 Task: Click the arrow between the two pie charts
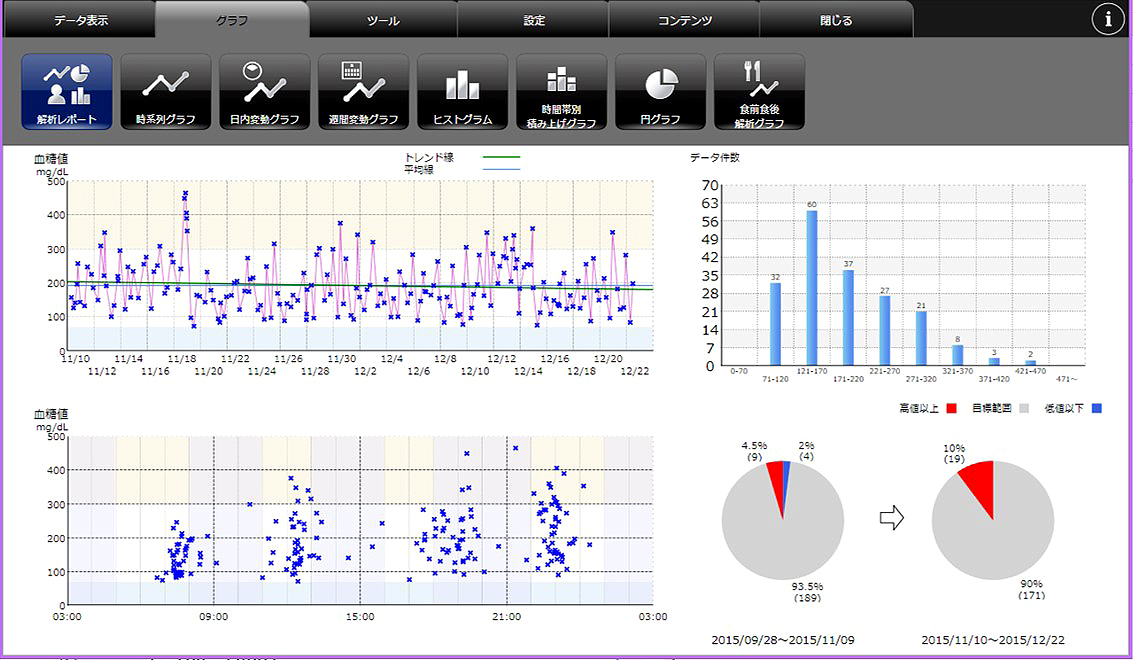pyautogui.click(x=891, y=517)
